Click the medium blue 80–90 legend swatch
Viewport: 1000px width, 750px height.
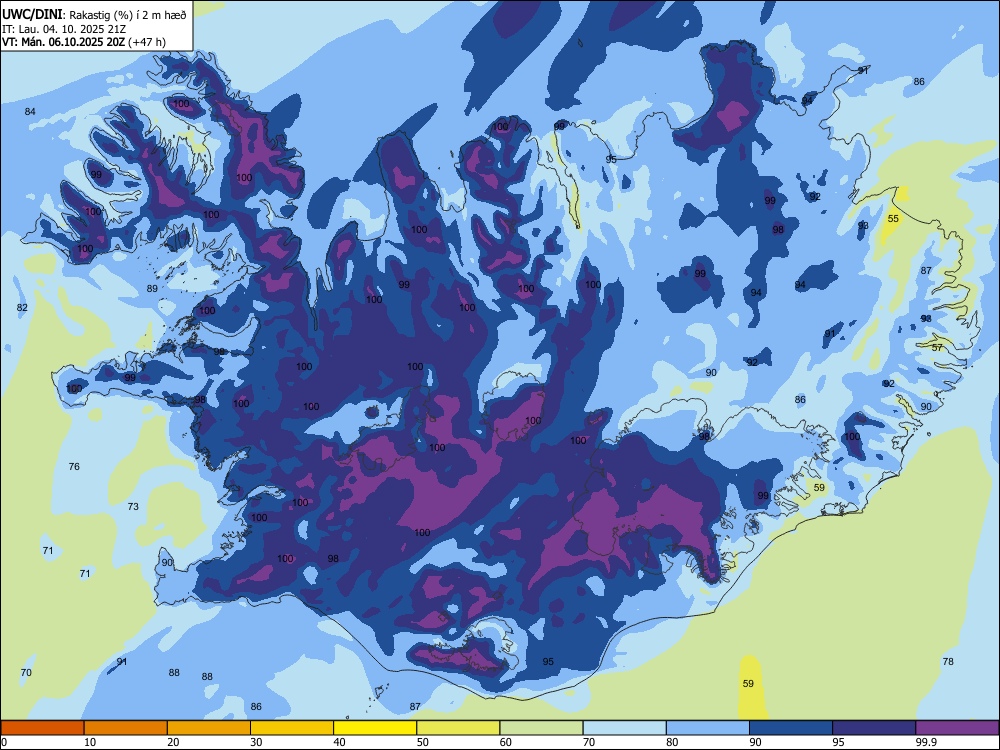[x=708, y=728]
